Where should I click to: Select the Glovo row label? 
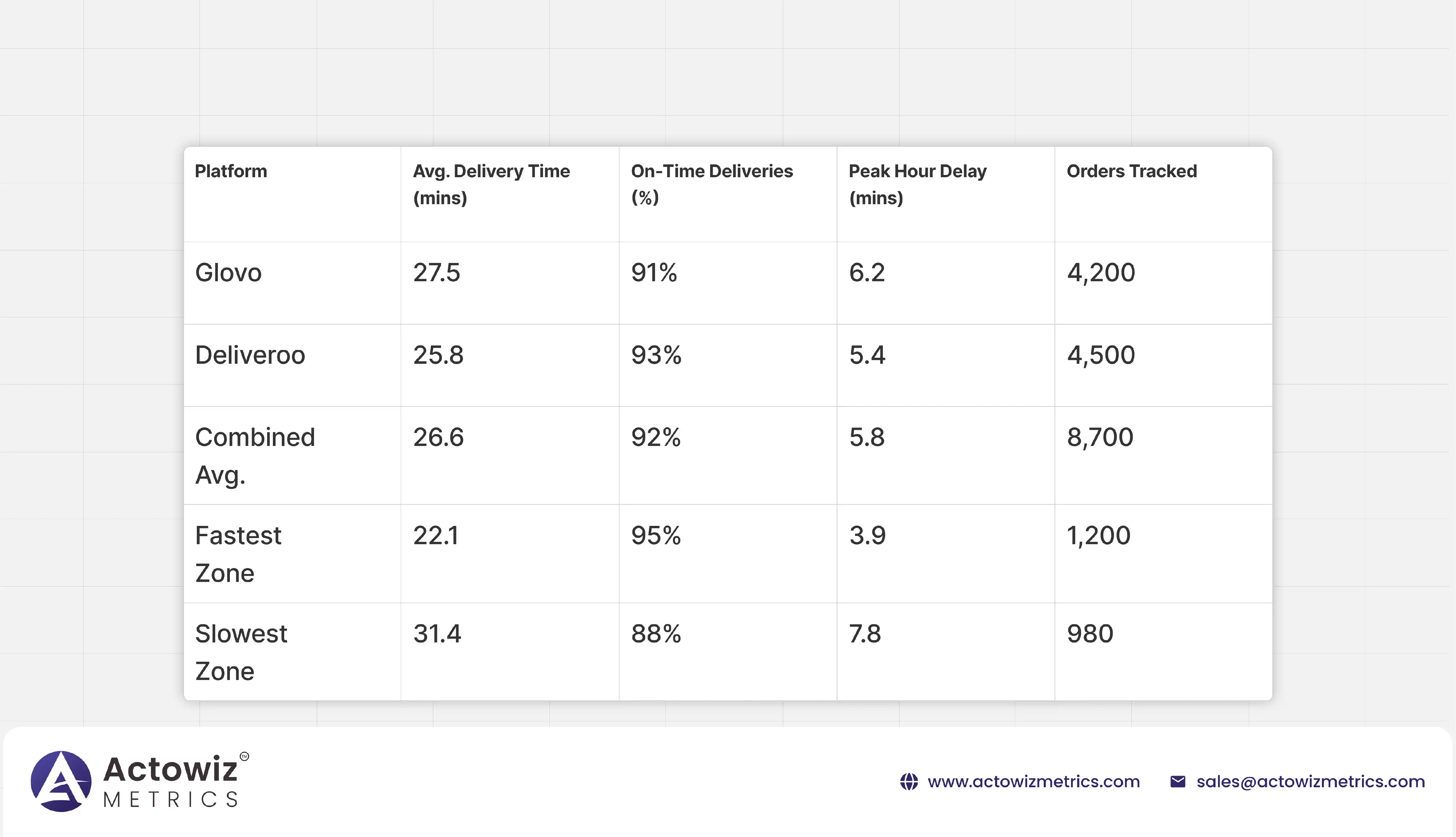[228, 273]
